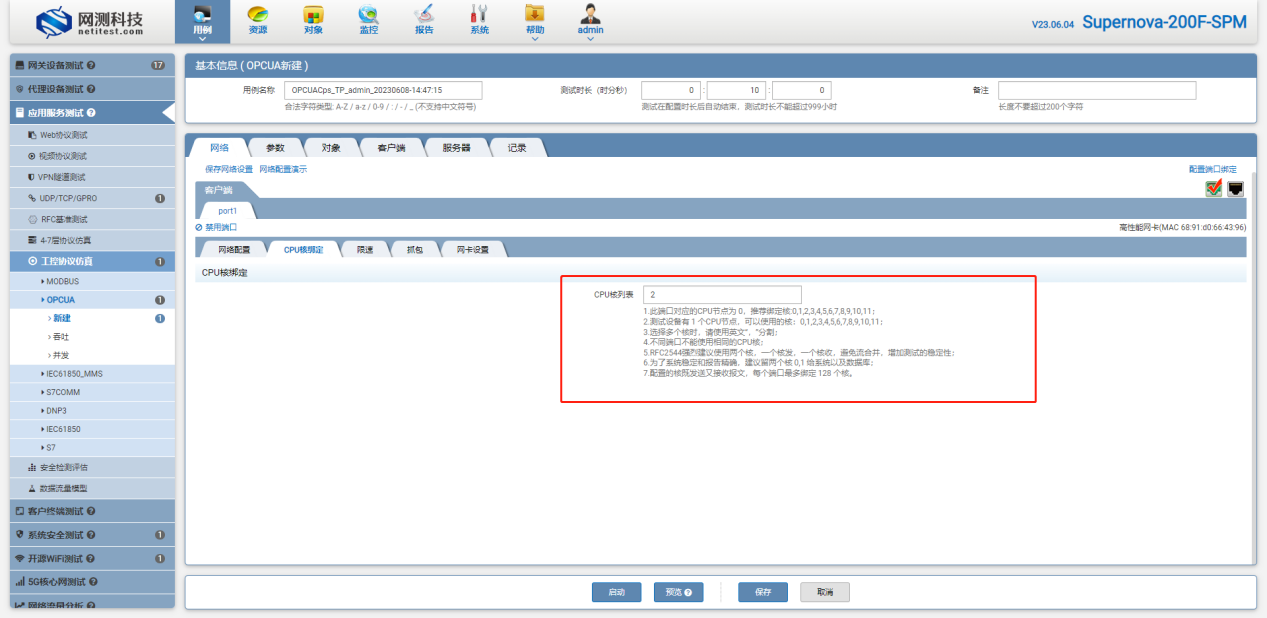This screenshot has height=618, width=1267.
Task: Click the green checkmark port icon
Action: click(1214, 188)
